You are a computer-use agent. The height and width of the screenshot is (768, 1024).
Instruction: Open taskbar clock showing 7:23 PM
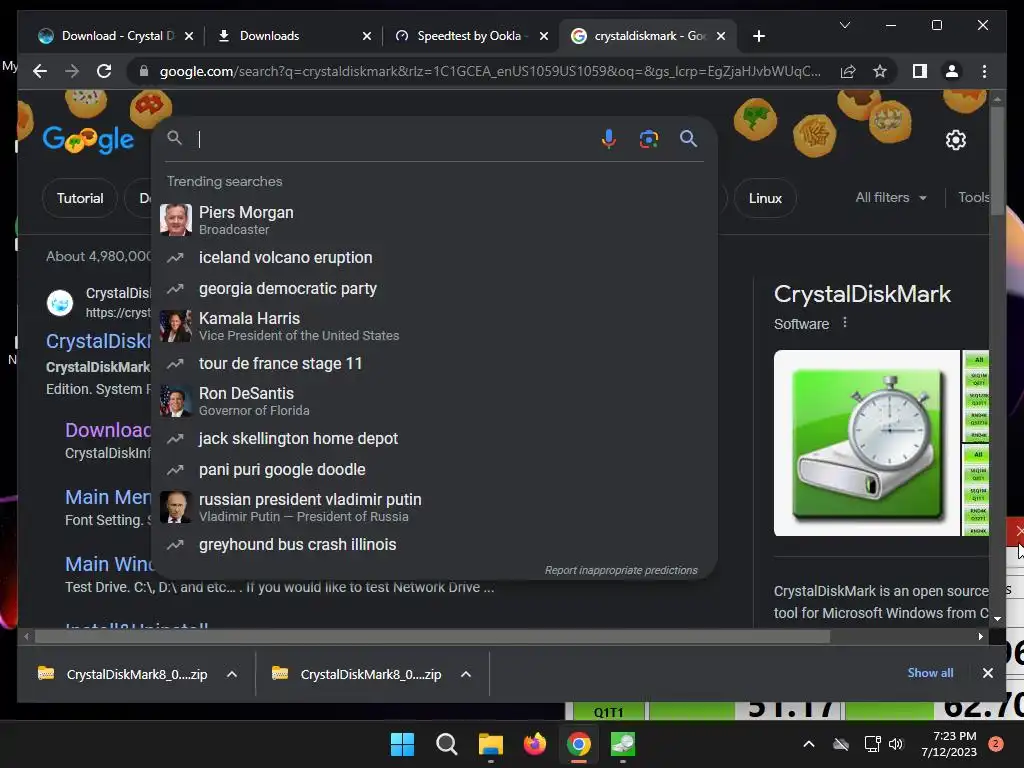pos(949,744)
